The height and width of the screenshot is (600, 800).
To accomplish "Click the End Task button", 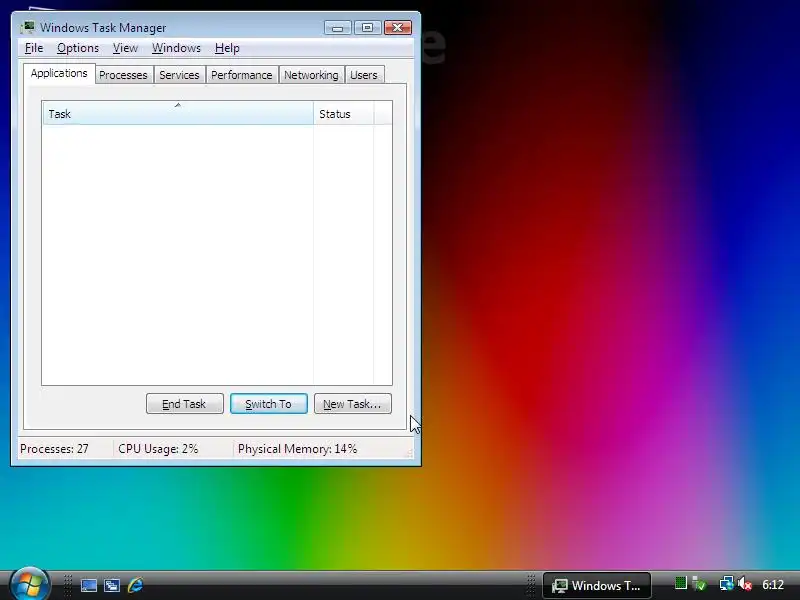I will point(184,404).
